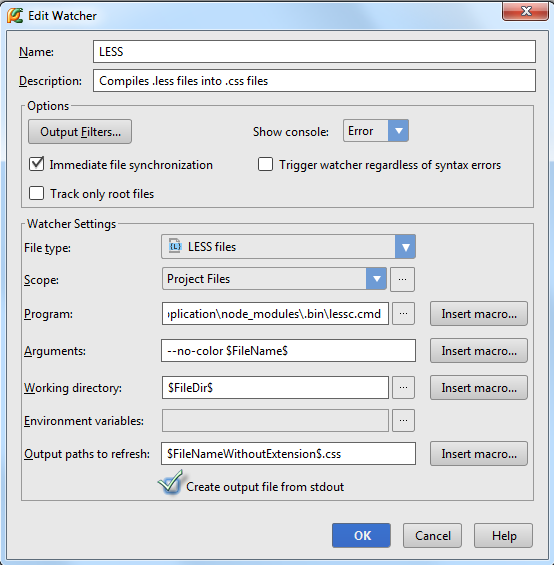Browse for Program path with ellipsis button
554x565 pixels.
pyautogui.click(x=403, y=314)
